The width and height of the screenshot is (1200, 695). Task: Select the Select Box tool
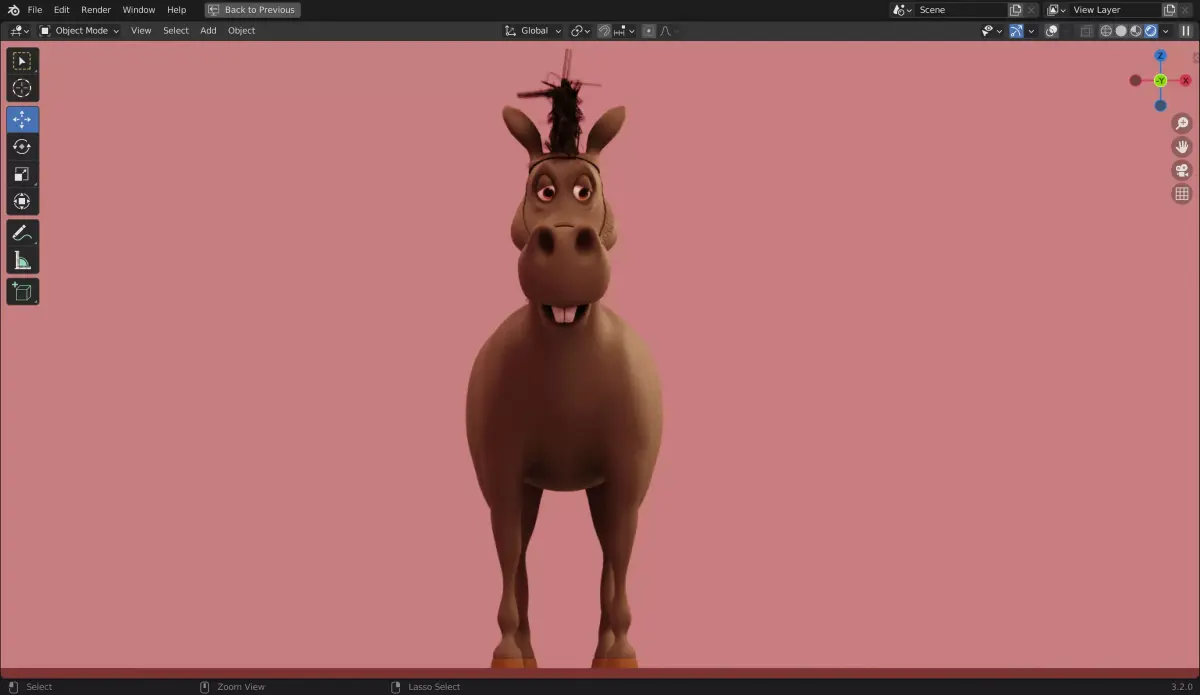(x=22, y=61)
